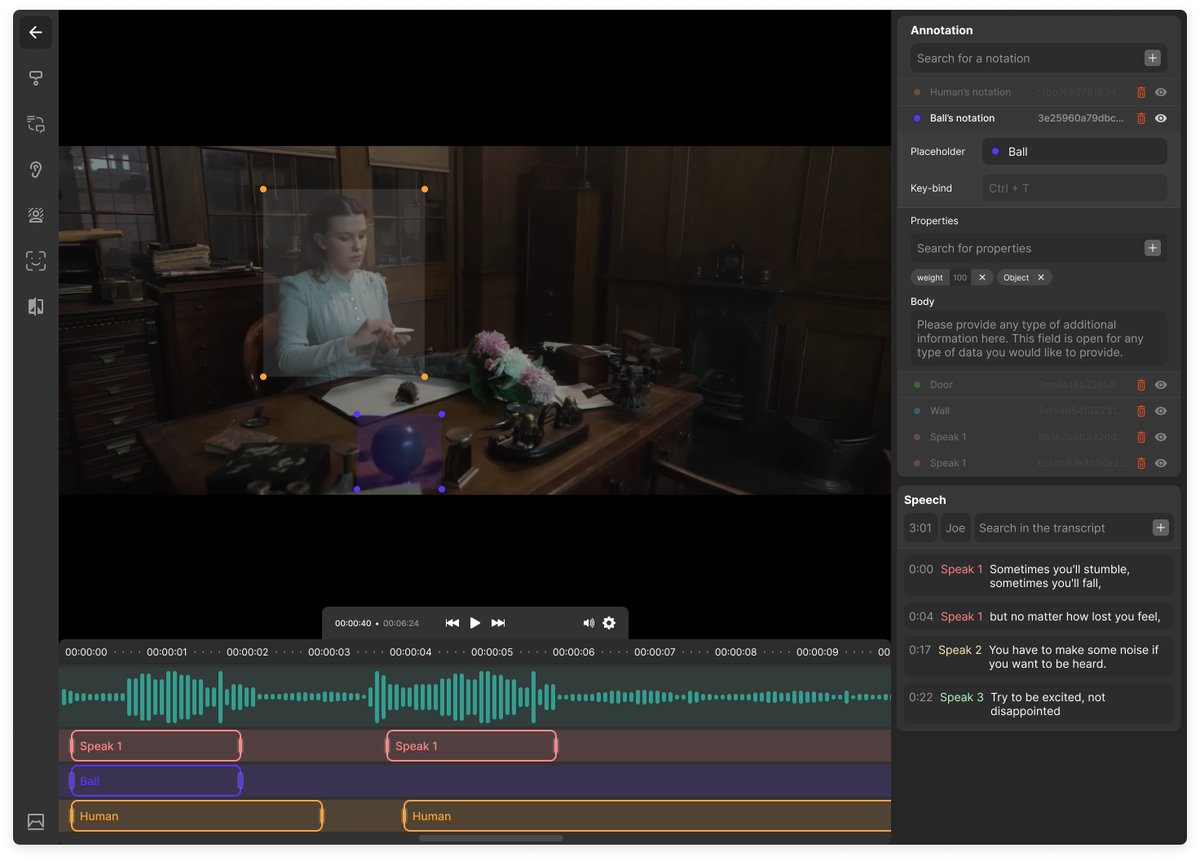The height and width of the screenshot is (861, 1200).
Task: Go back using the arrow icon
Action: tap(36, 32)
